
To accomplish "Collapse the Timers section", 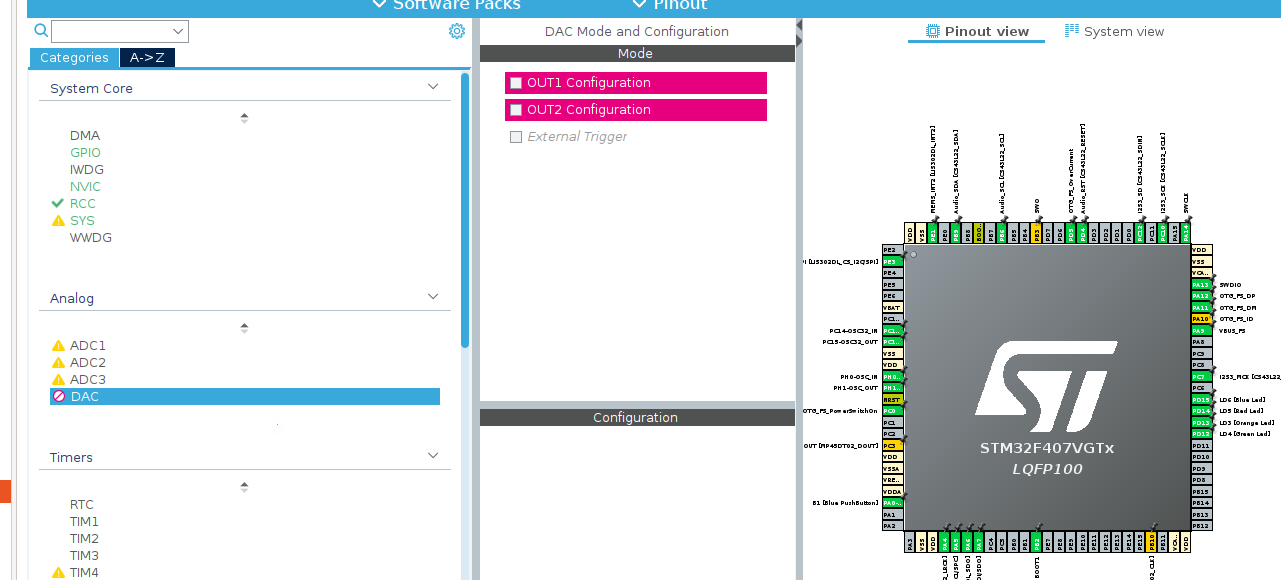I will pyautogui.click(x=433, y=455).
